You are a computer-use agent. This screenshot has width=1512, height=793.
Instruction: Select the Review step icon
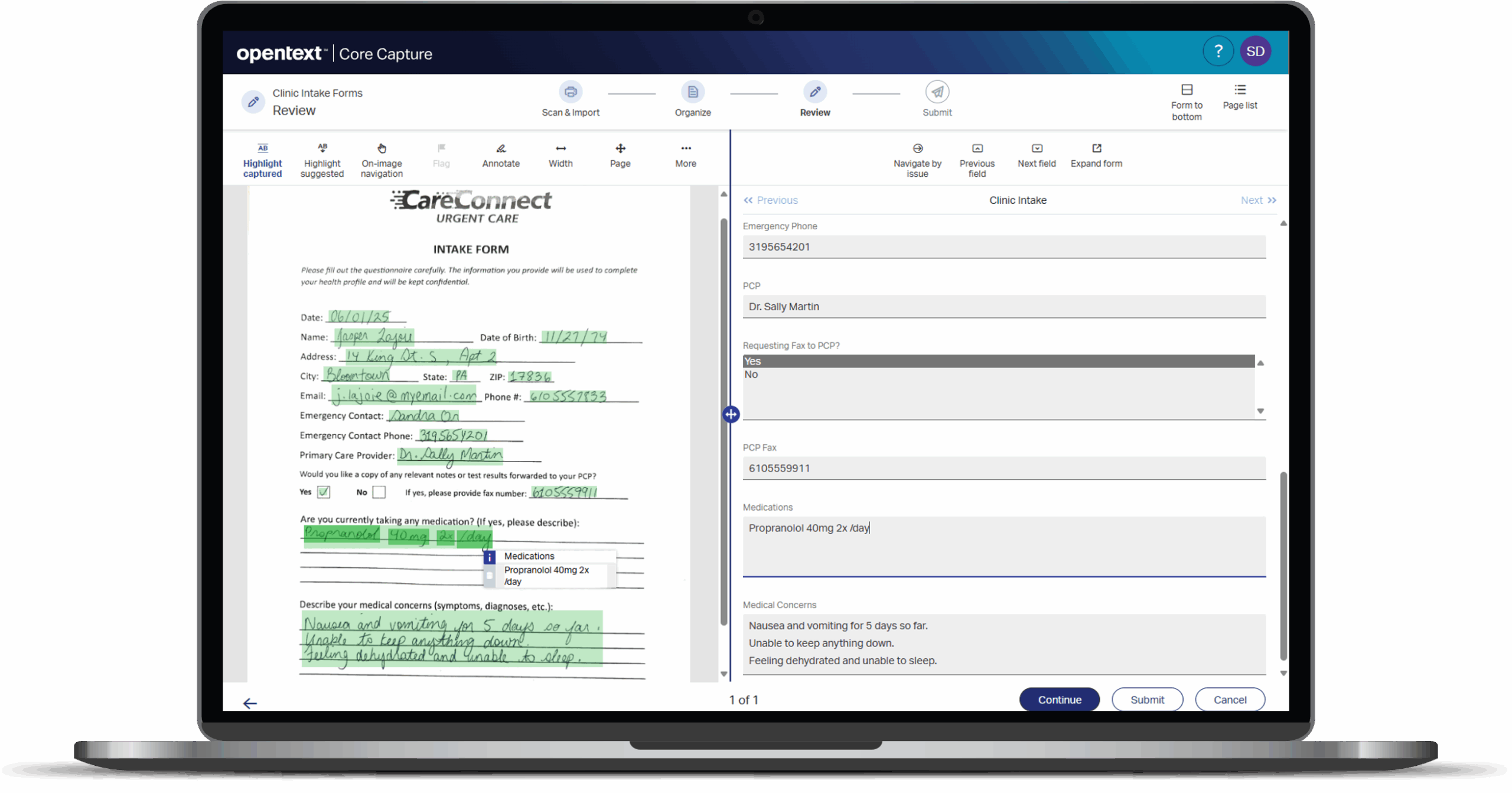(815, 92)
